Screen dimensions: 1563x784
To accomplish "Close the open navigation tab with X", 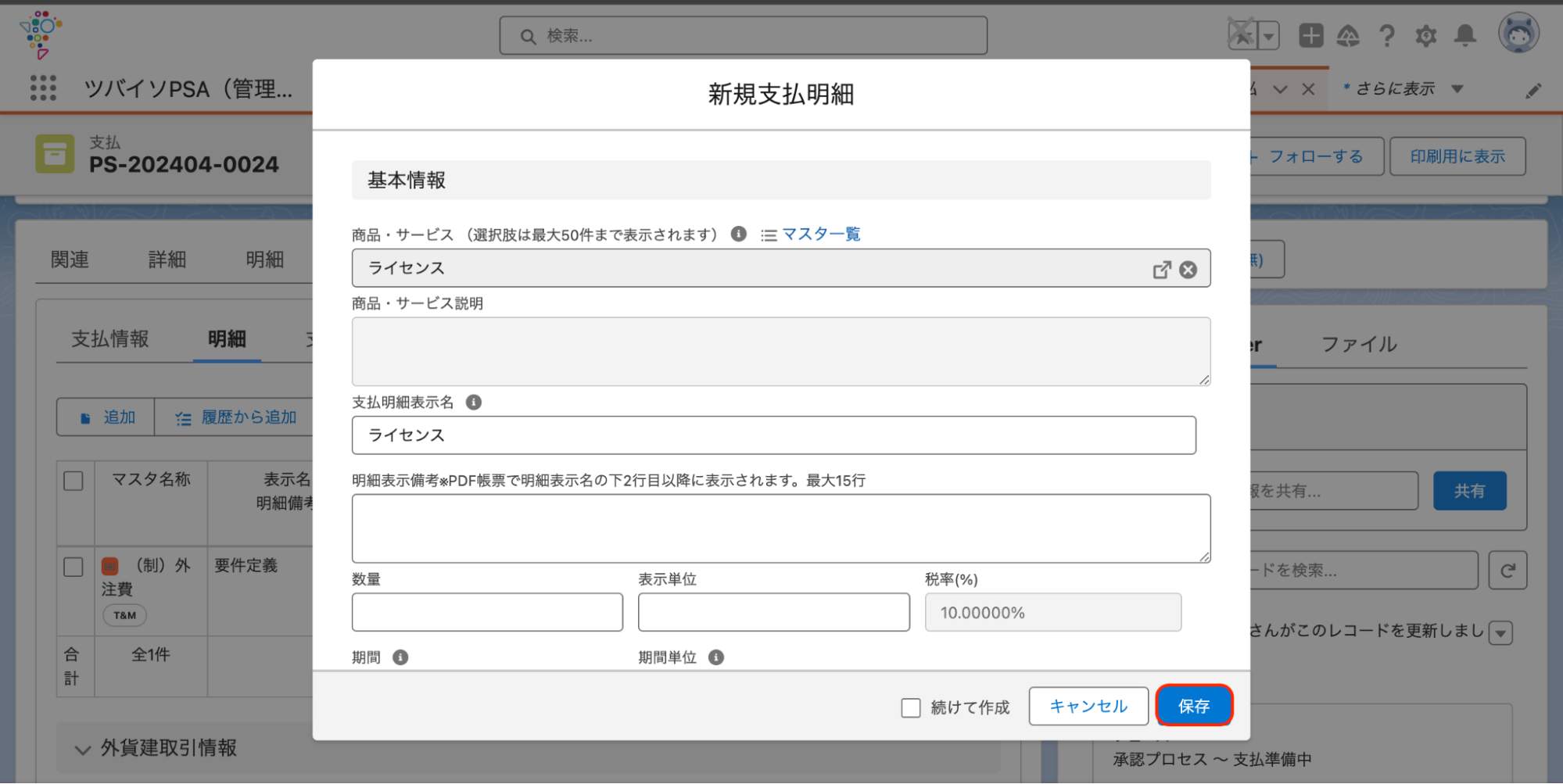I will (x=1308, y=89).
